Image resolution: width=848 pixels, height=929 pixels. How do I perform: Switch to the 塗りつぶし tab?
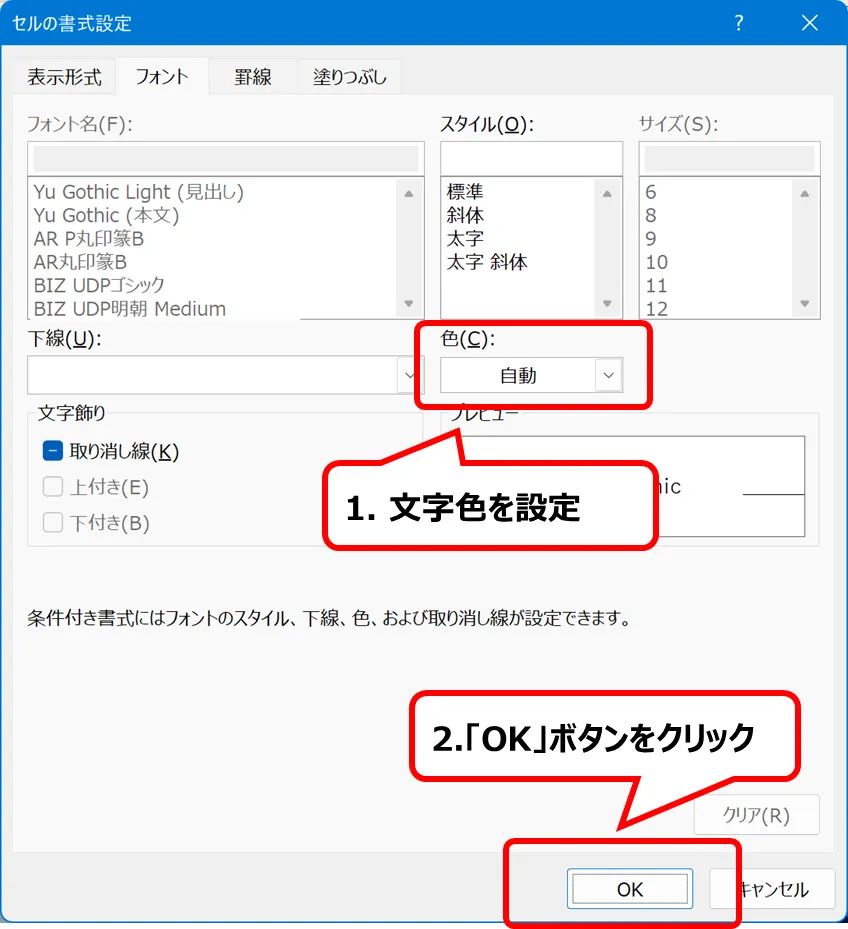click(350, 77)
